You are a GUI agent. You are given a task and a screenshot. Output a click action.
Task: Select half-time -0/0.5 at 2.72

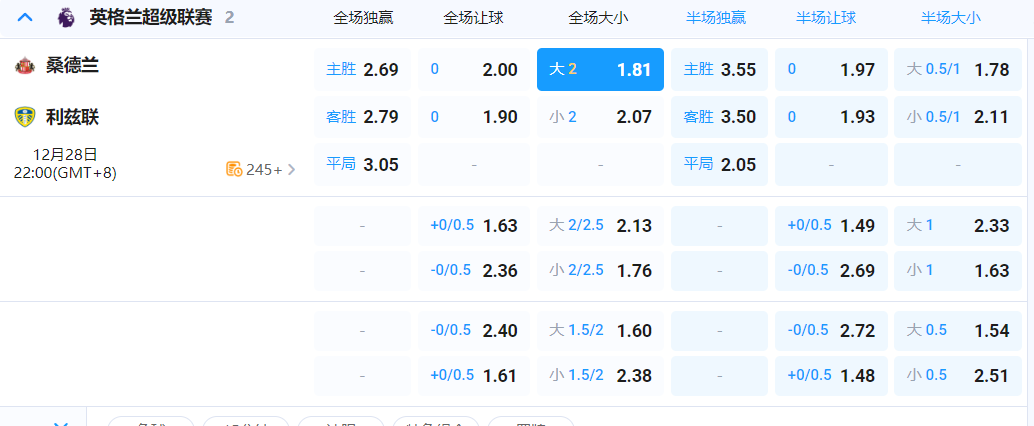(x=831, y=330)
